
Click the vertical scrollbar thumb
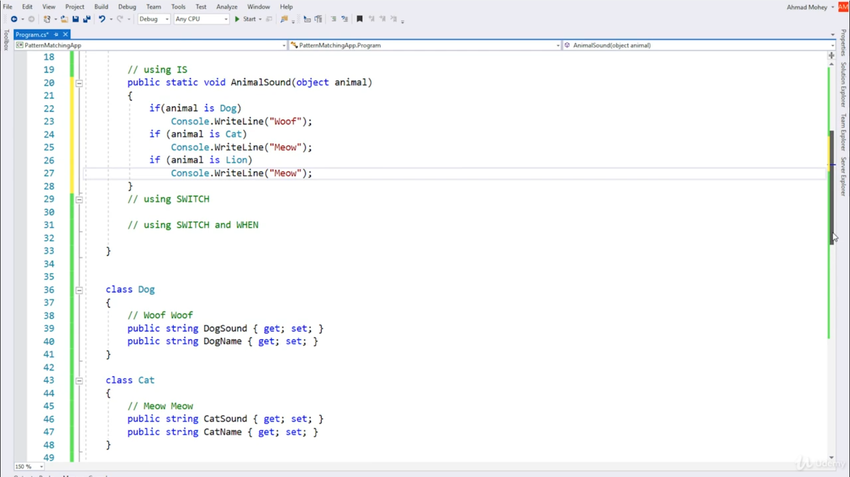832,187
